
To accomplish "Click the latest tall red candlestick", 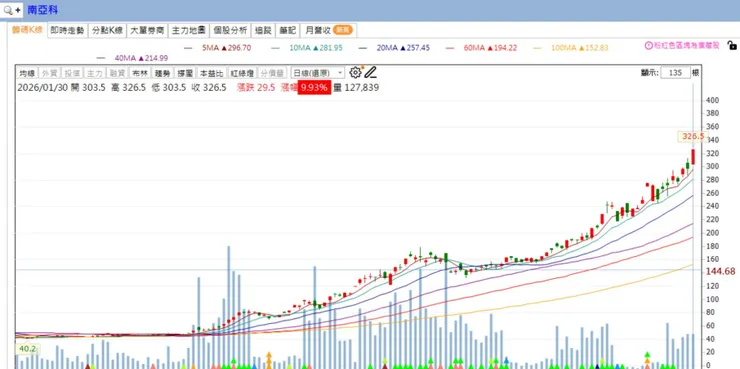I will (x=693, y=156).
